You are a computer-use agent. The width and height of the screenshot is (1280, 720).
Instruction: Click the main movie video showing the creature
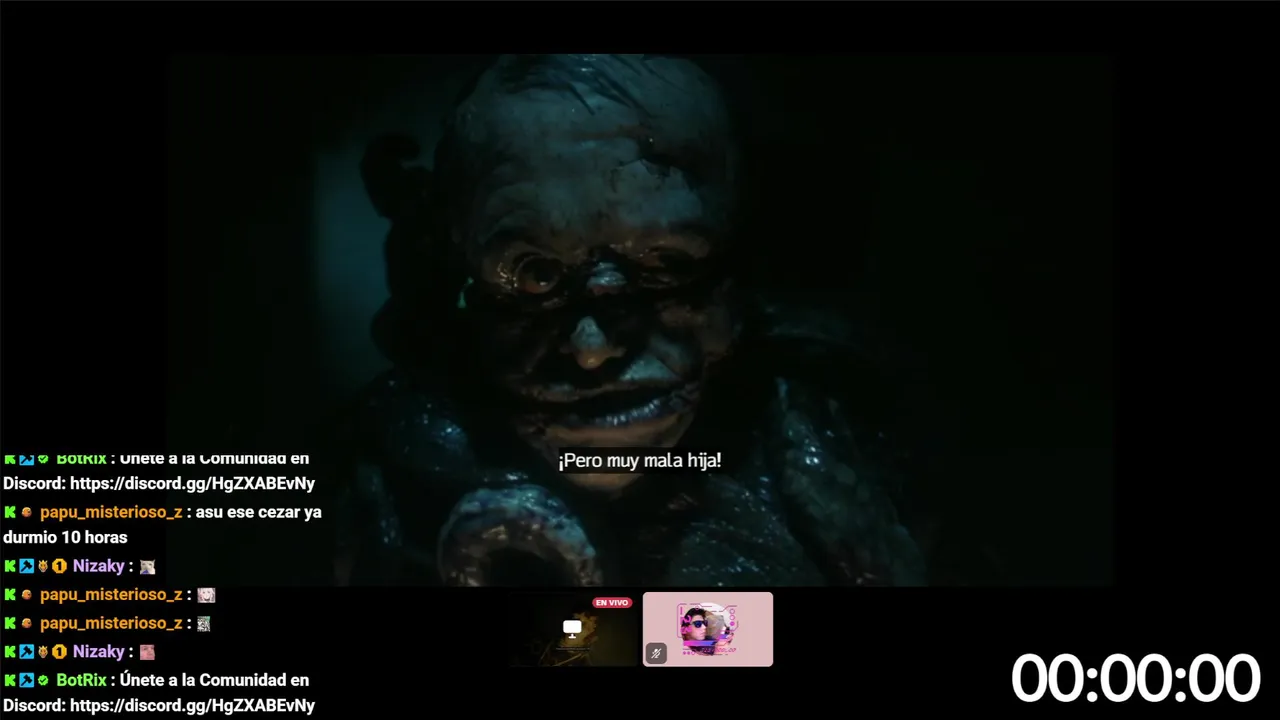pos(640,320)
